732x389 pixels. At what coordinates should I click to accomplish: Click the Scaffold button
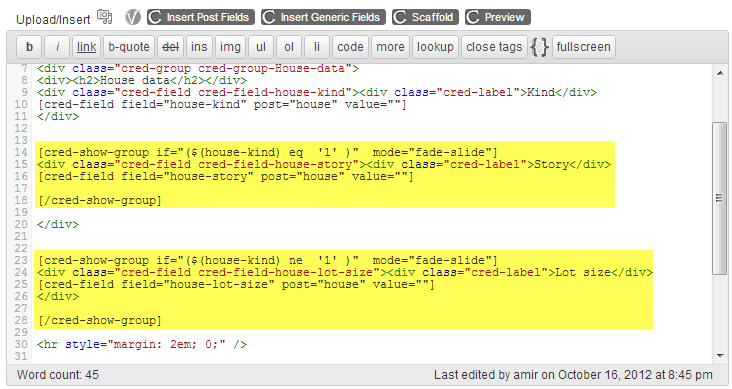tap(425, 17)
